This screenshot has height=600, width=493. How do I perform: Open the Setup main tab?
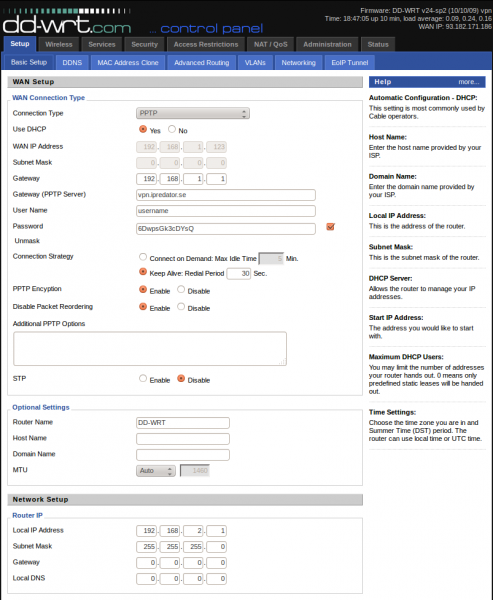point(20,44)
